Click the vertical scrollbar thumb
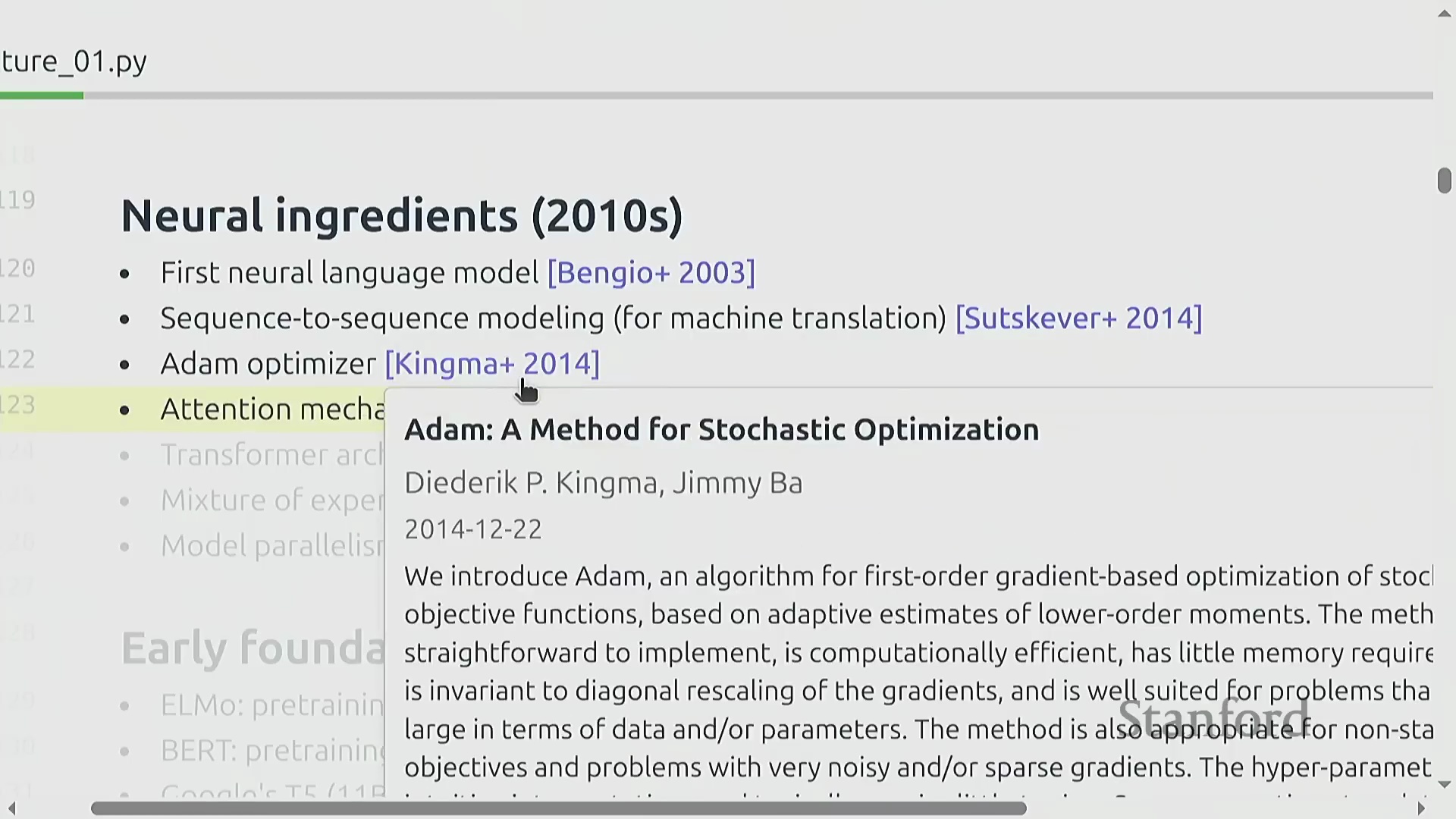Viewport: 1456px width, 819px height. [x=1444, y=180]
